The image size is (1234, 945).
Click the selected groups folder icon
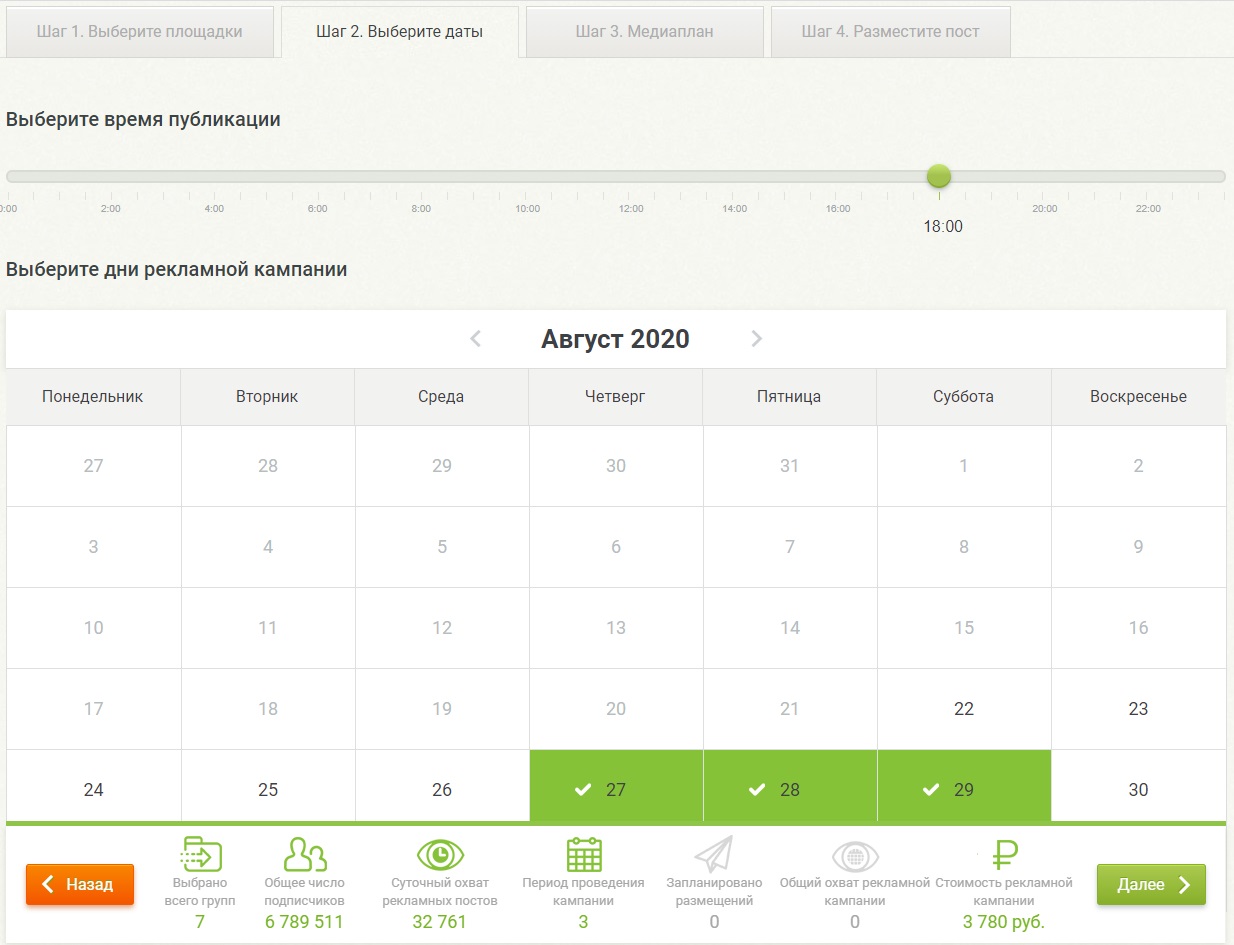tap(200, 855)
